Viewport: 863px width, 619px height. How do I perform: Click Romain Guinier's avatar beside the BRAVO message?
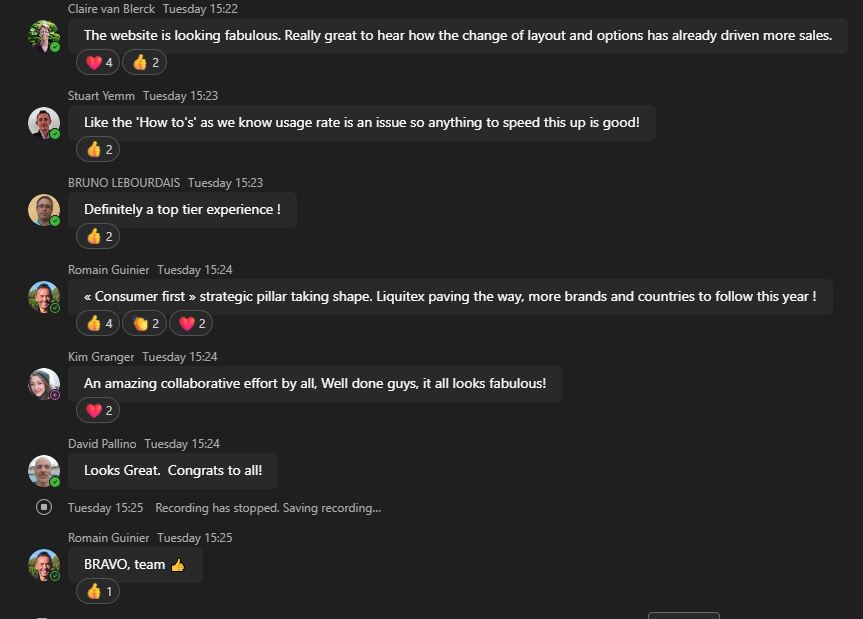coord(44,565)
